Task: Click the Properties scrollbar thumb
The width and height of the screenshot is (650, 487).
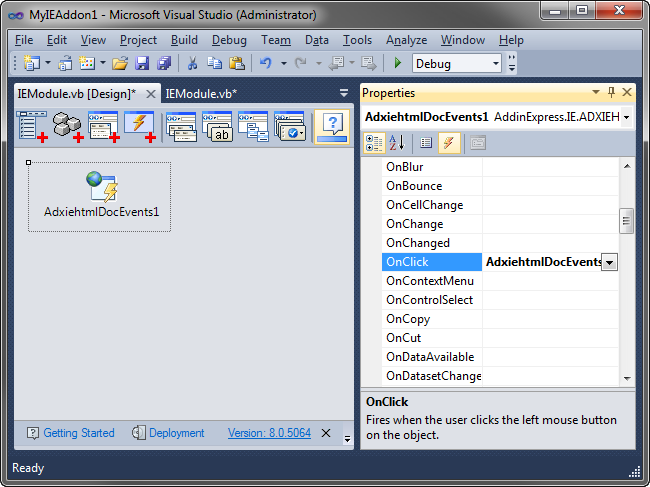Action: tap(626, 221)
